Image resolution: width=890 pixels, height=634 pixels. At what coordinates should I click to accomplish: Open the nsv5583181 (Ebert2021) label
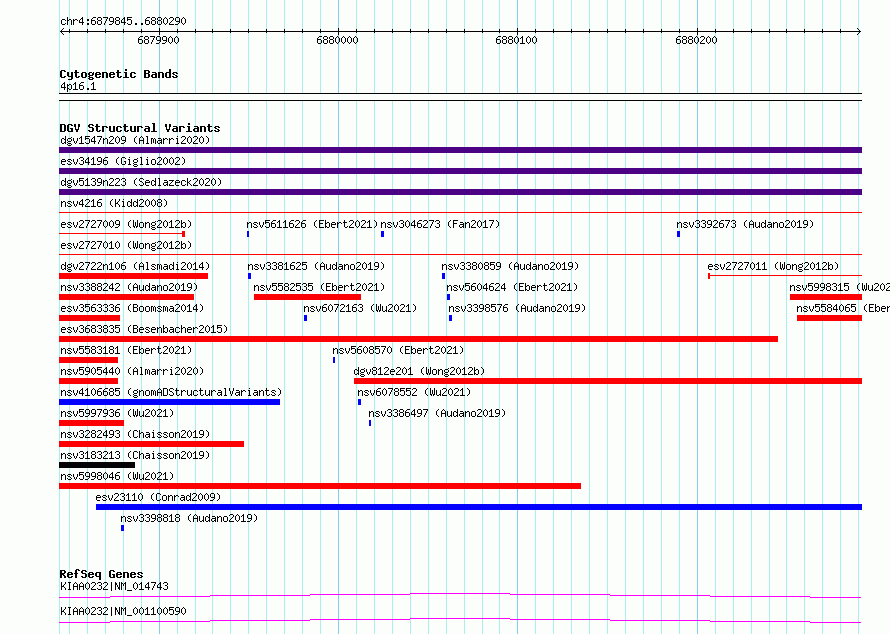[126, 350]
